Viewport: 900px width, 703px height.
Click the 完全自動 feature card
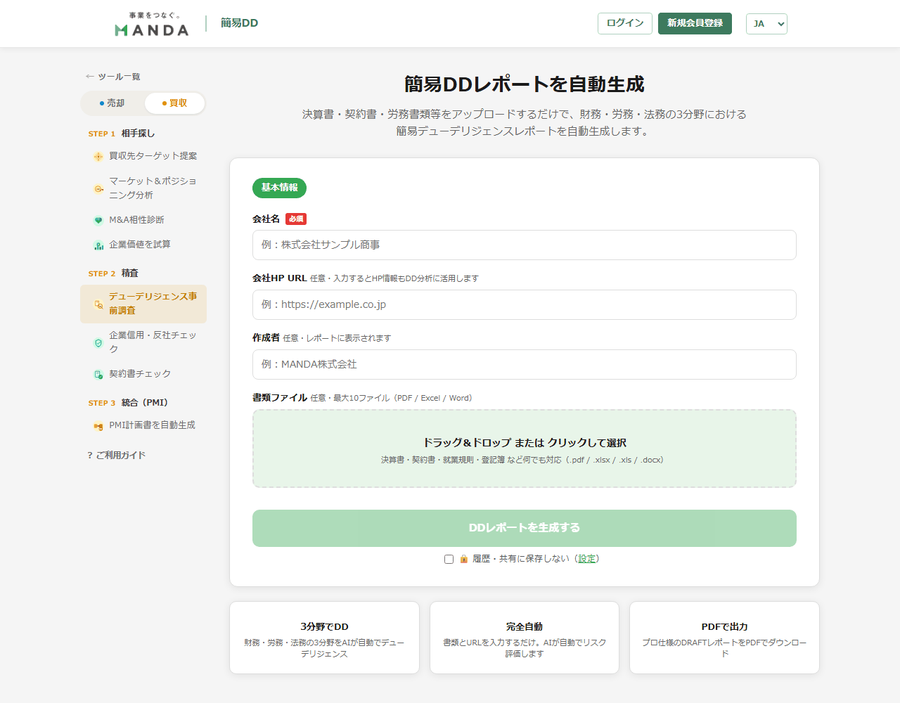(x=524, y=638)
